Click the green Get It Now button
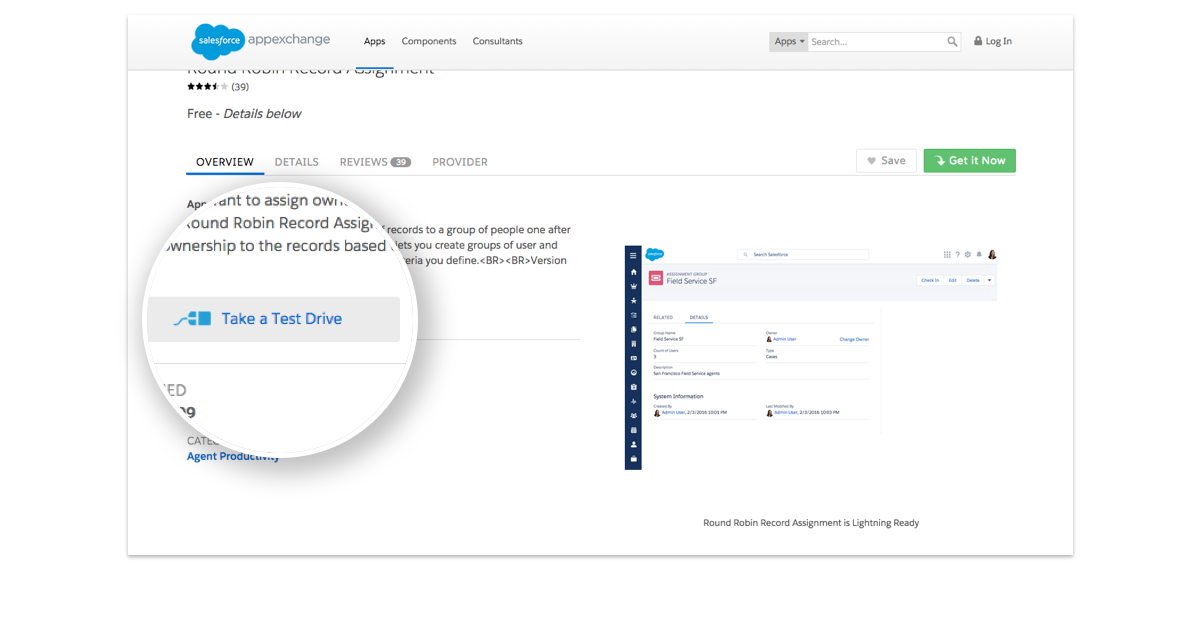 970,161
